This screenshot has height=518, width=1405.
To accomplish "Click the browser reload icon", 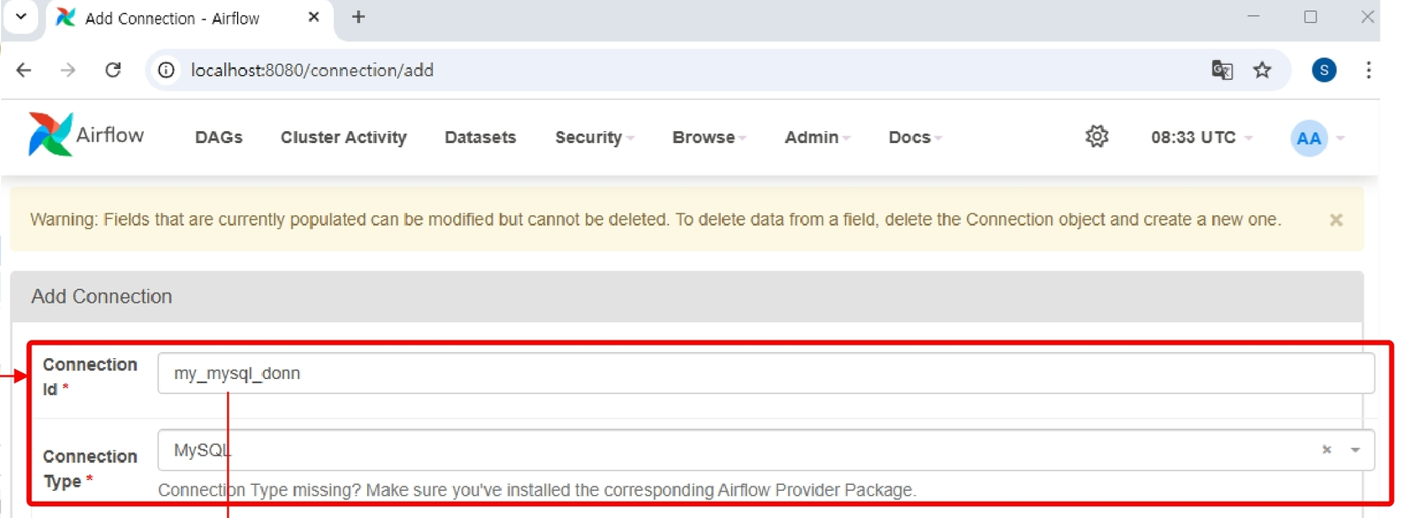I will (113, 70).
